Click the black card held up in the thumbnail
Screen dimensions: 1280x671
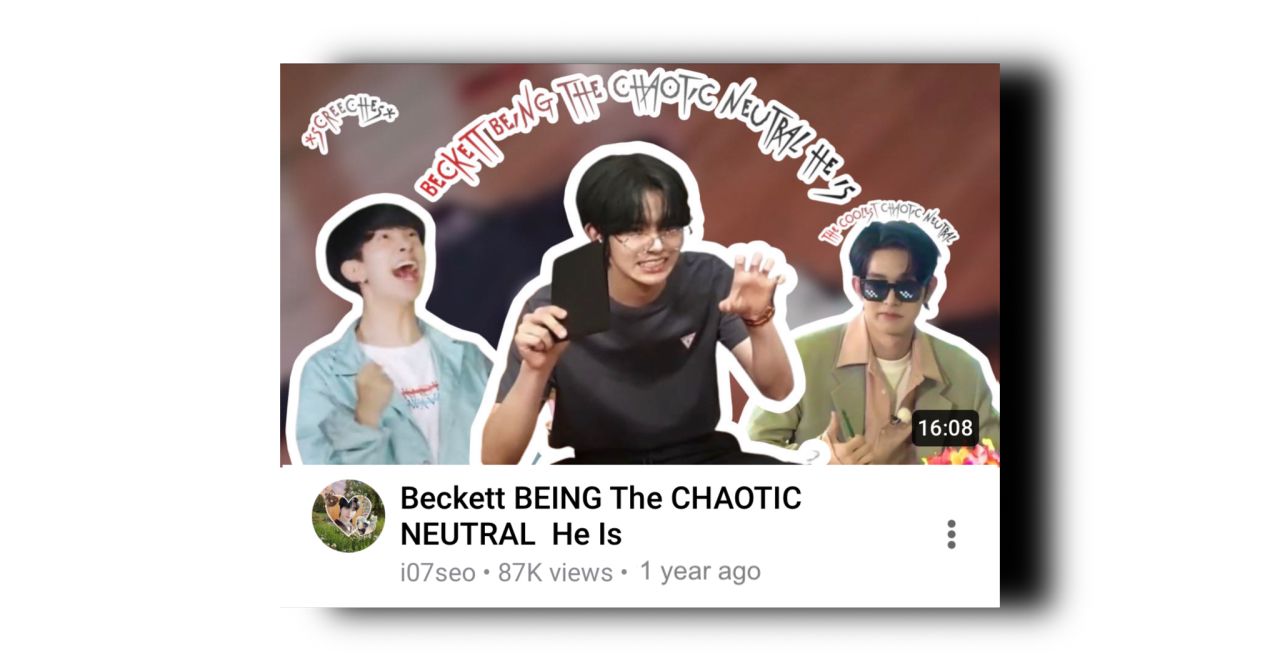point(580,289)
